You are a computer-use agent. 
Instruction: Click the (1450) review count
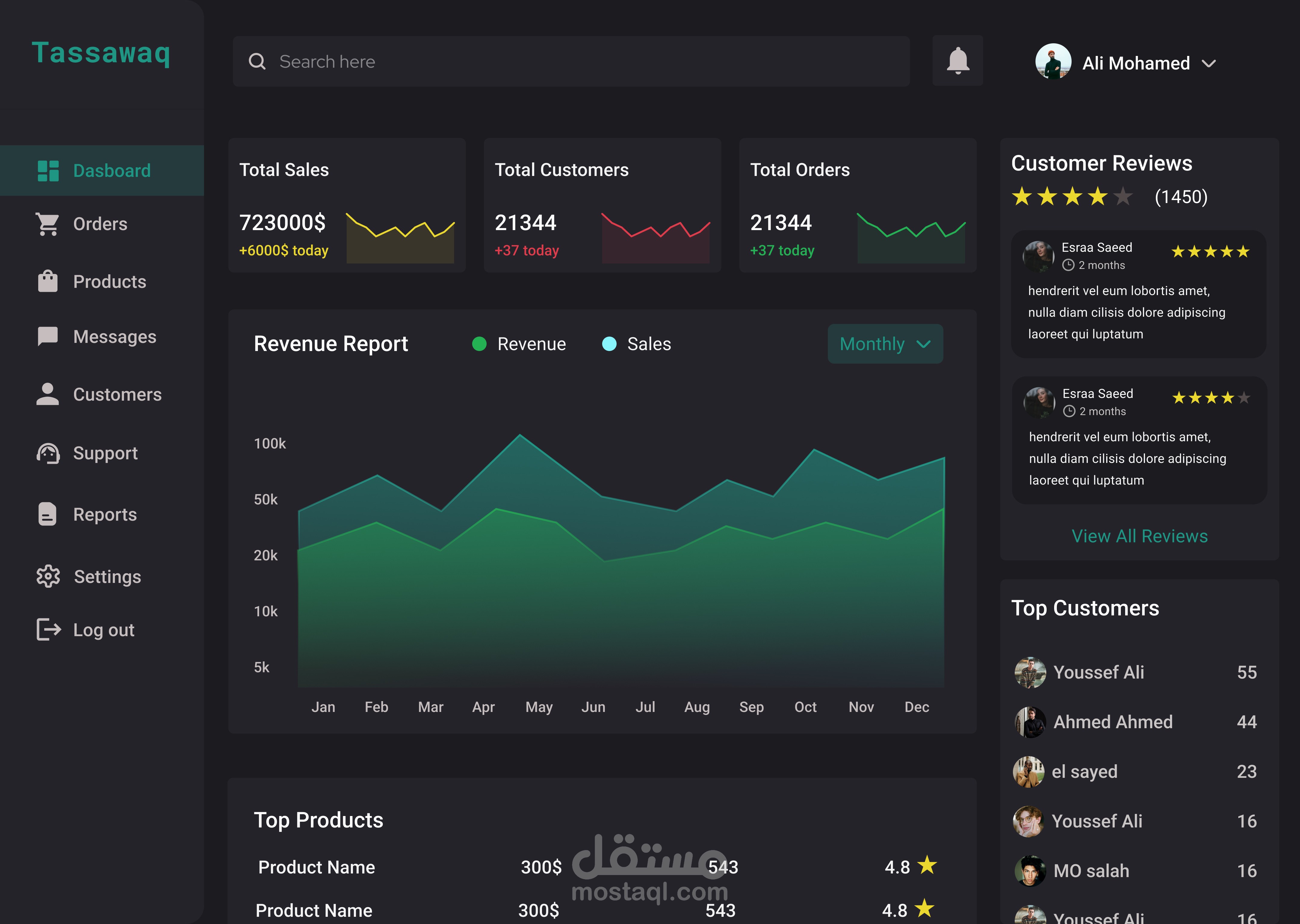(x=1181, y=197)
